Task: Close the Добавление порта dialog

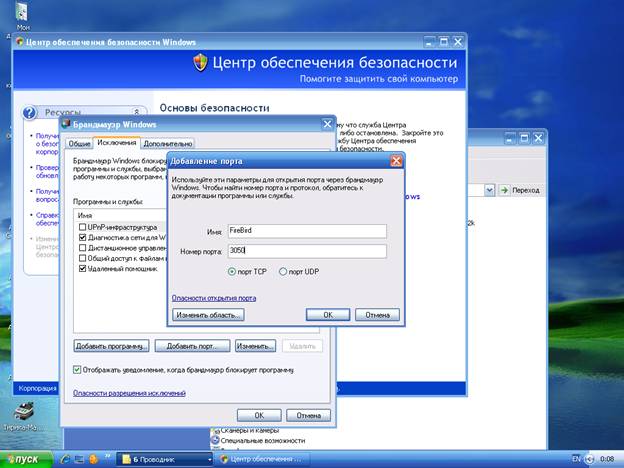Action: coord(396,161)
